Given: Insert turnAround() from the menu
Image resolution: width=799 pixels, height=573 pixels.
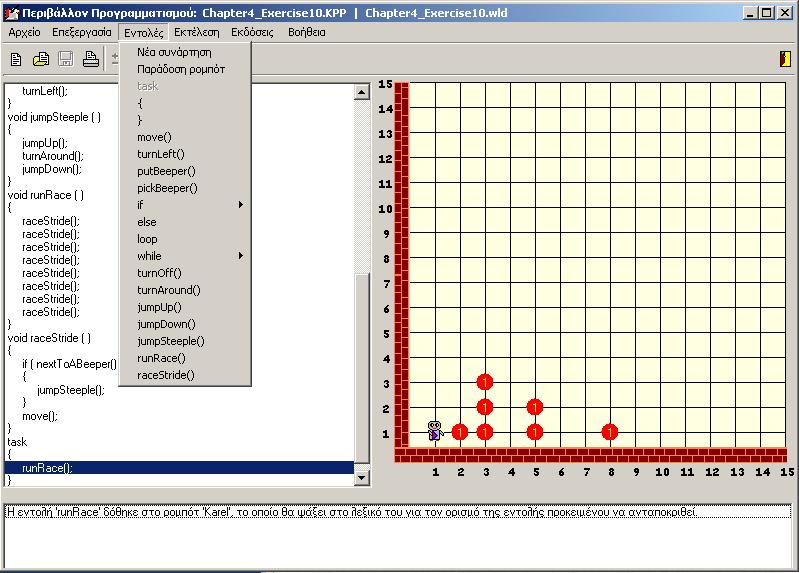Looking at the screenshot, I should coord(185,290).
